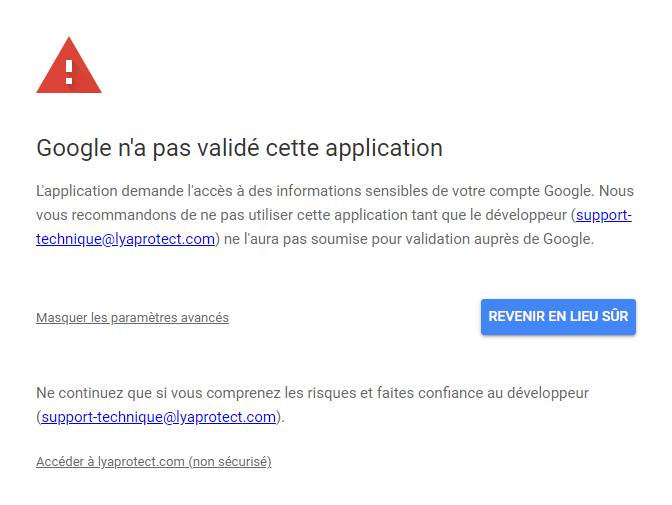Collapse advanced settings via "Masquer les paramètres avancés"
The height and width of the screenshot is (505, 672).
132,318
